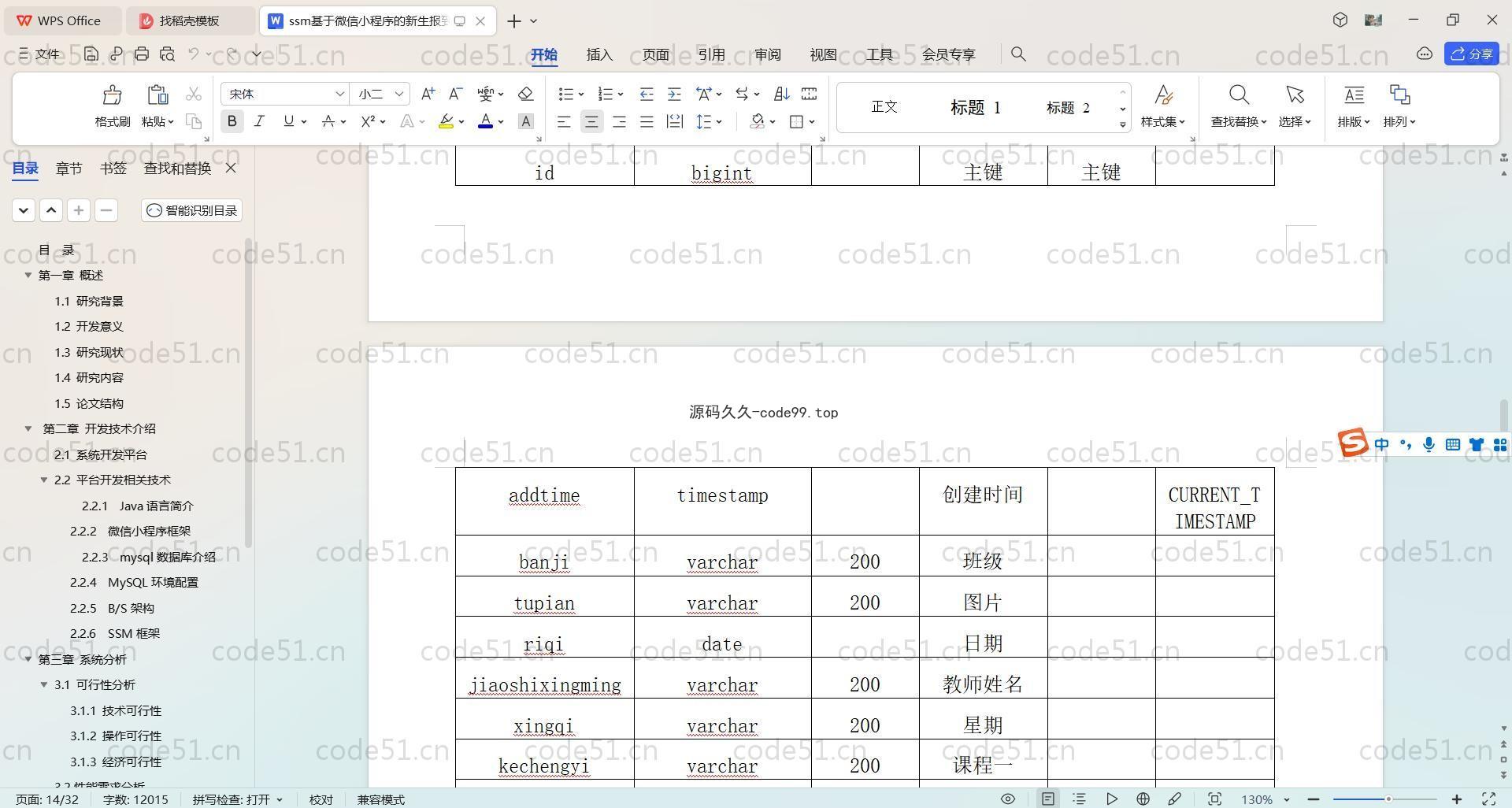
Task: Click the Paste (粘贴) clipboard icon
Action: (157, 95)
